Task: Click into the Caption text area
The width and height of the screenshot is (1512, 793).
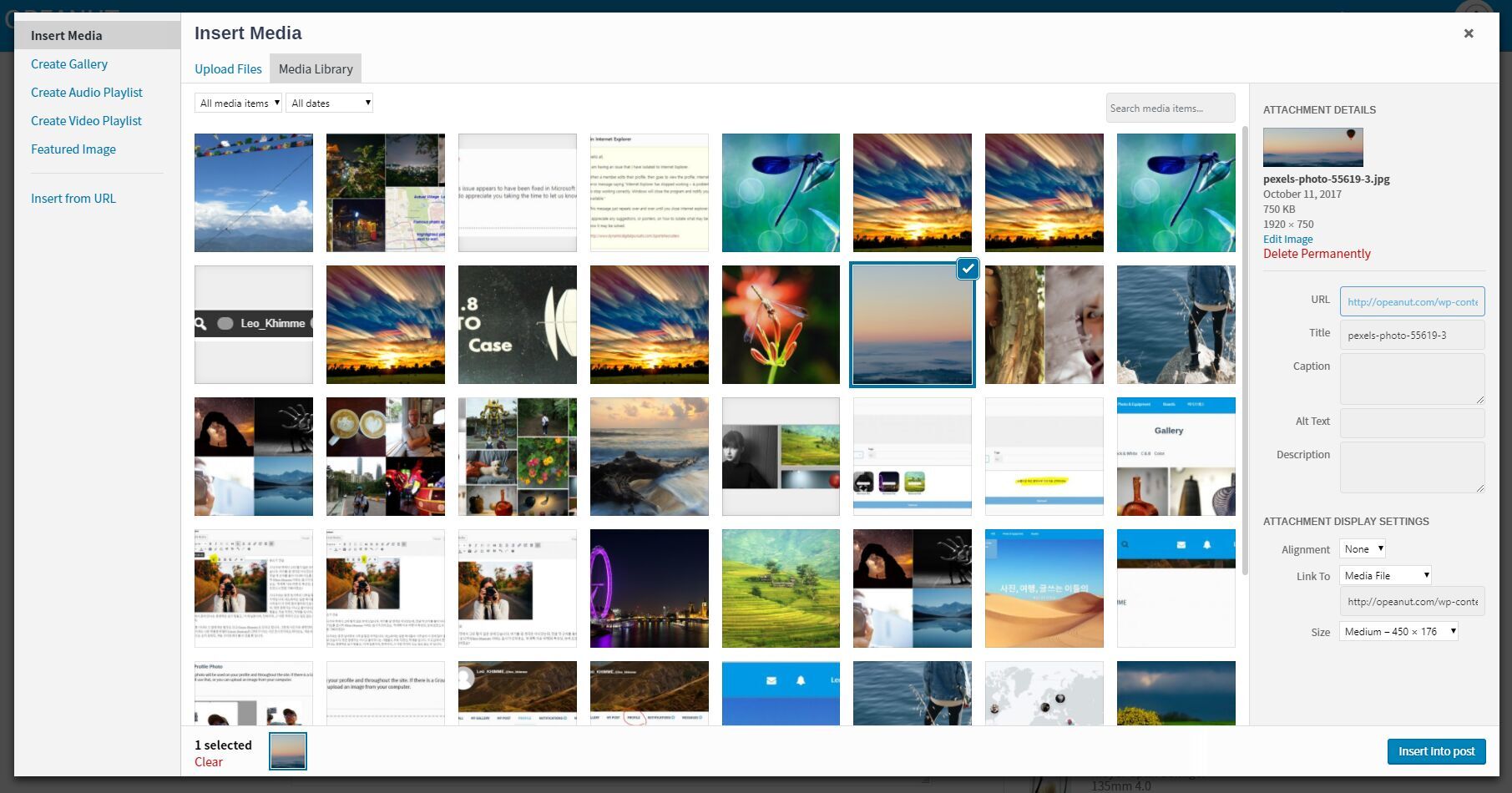Action: point(1412,379)
